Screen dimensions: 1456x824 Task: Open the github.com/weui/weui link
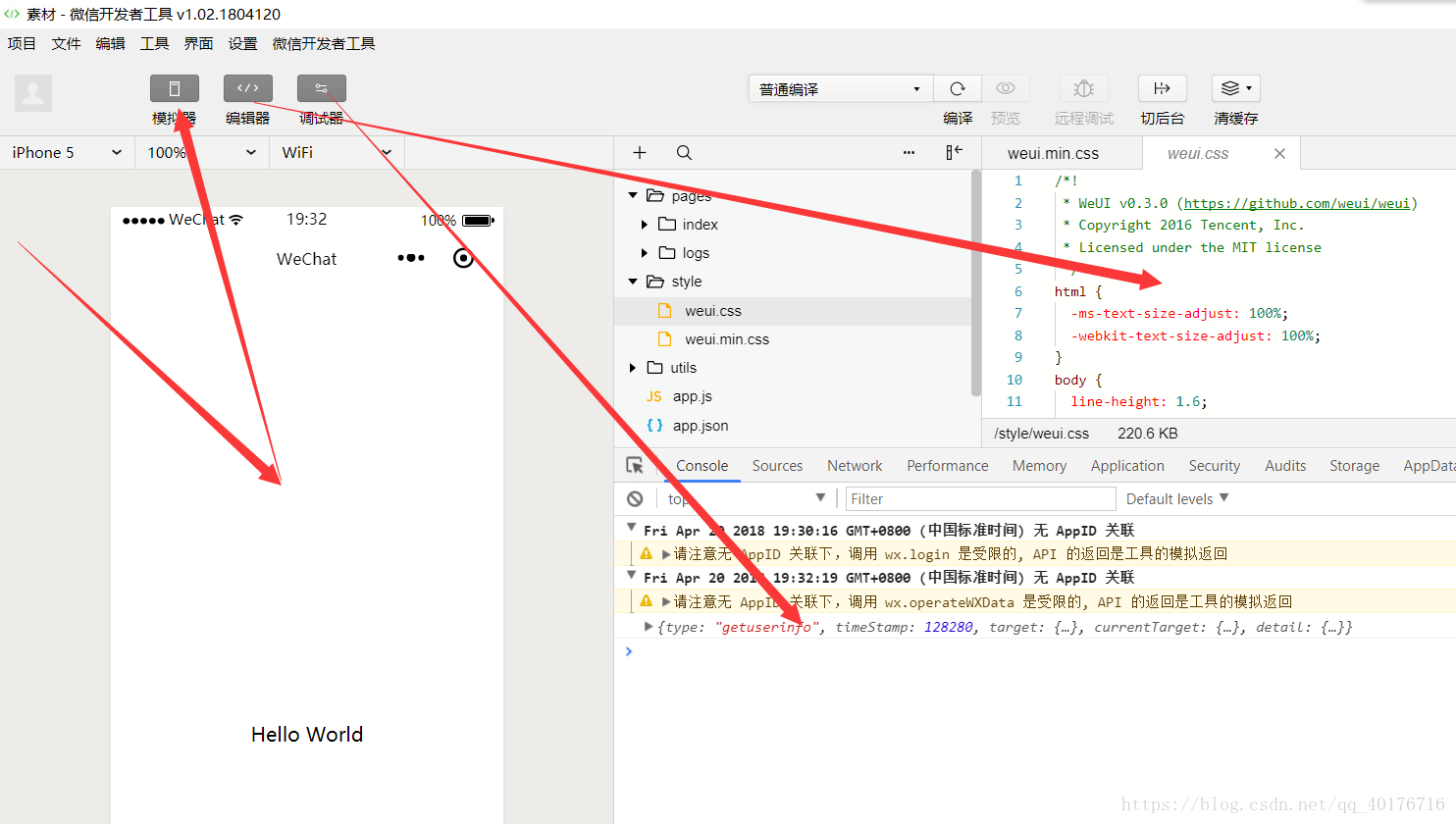(x=1297, y=203)
